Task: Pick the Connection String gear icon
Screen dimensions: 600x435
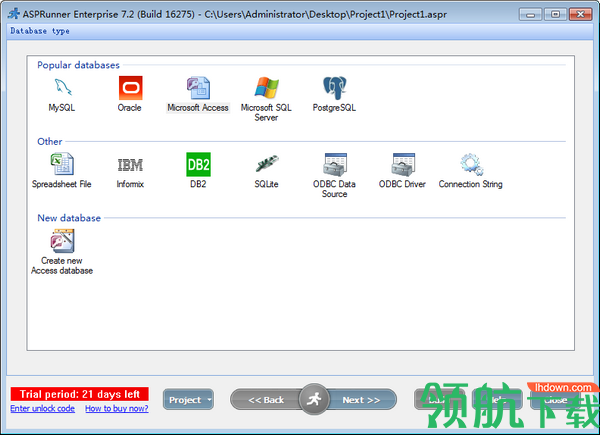Action: point(471,164)
